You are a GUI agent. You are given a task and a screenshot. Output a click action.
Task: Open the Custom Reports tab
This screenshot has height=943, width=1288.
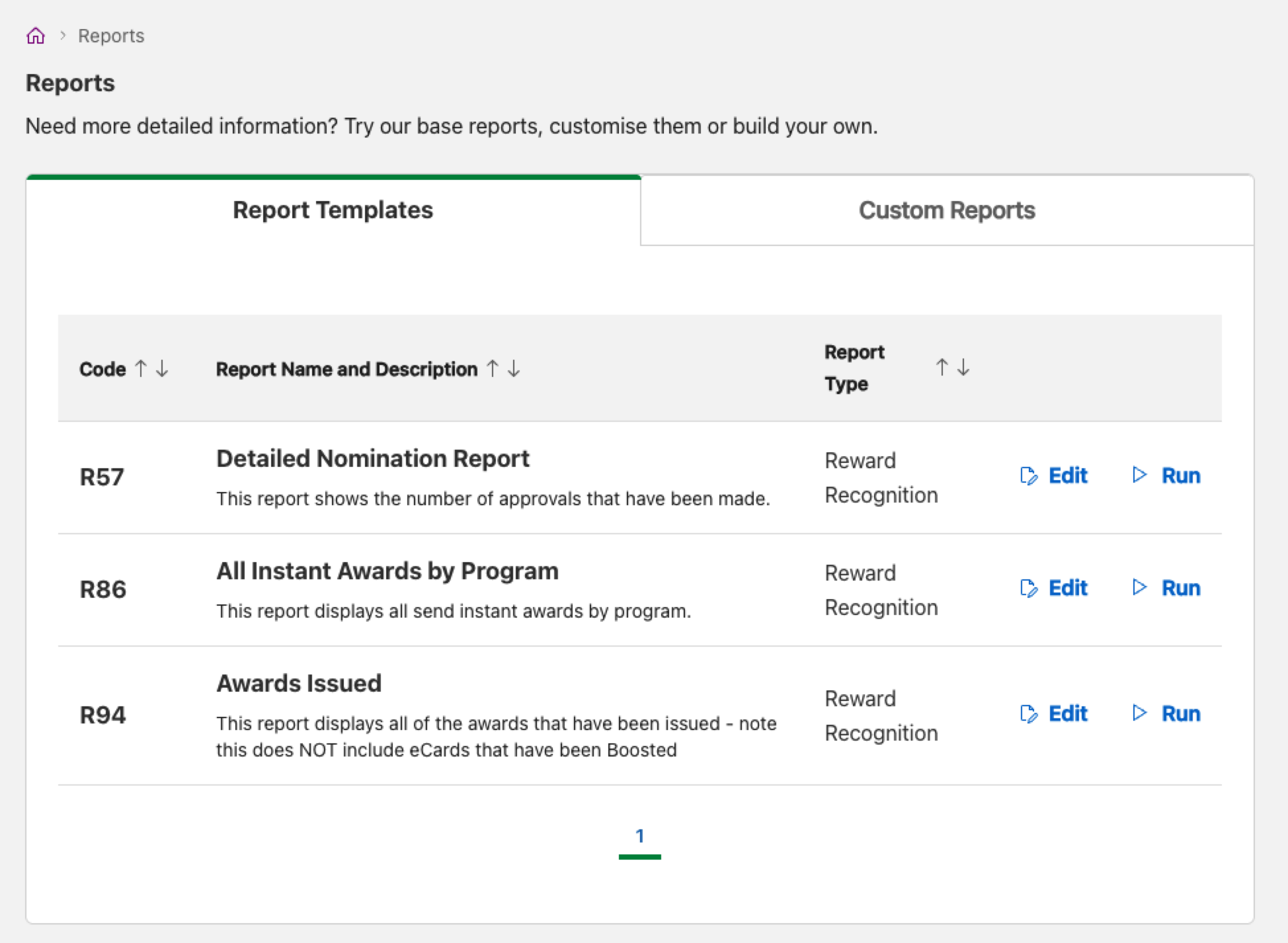click(x=947, y=210)
